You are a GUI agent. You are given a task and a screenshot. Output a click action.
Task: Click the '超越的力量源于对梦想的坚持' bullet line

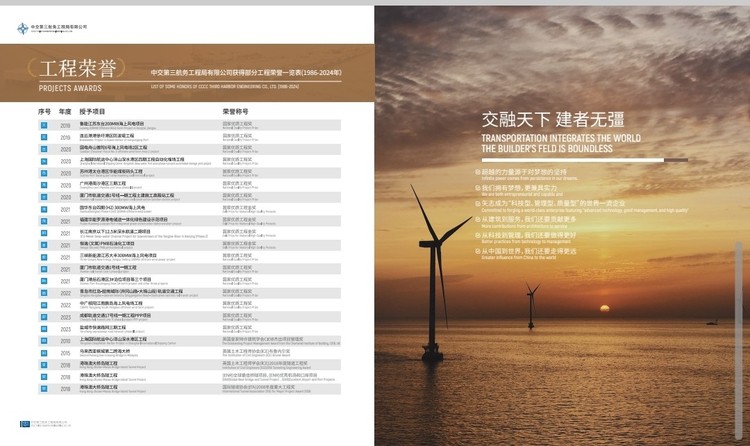[526, 174]
